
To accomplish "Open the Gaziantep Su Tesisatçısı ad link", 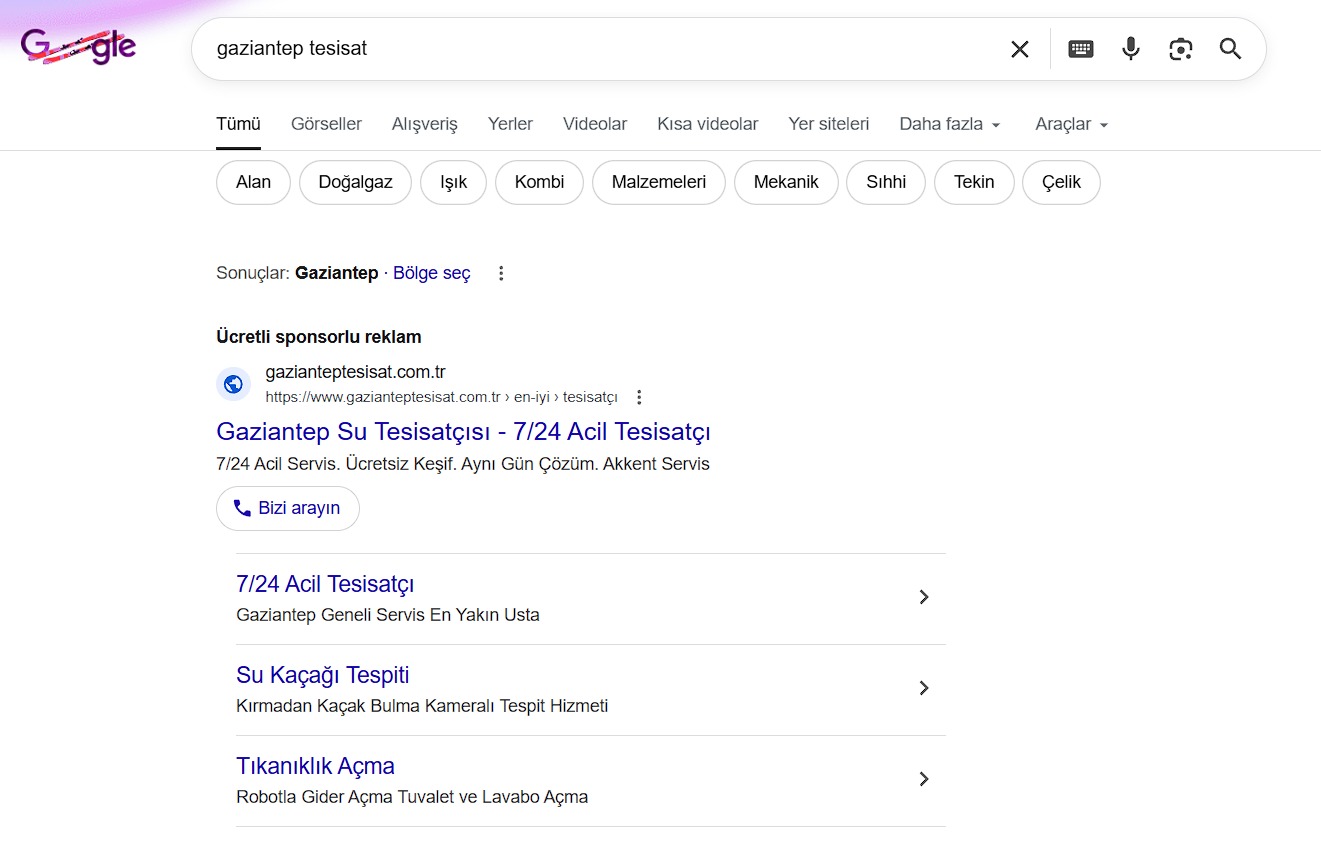I will (x=463, y=432).
